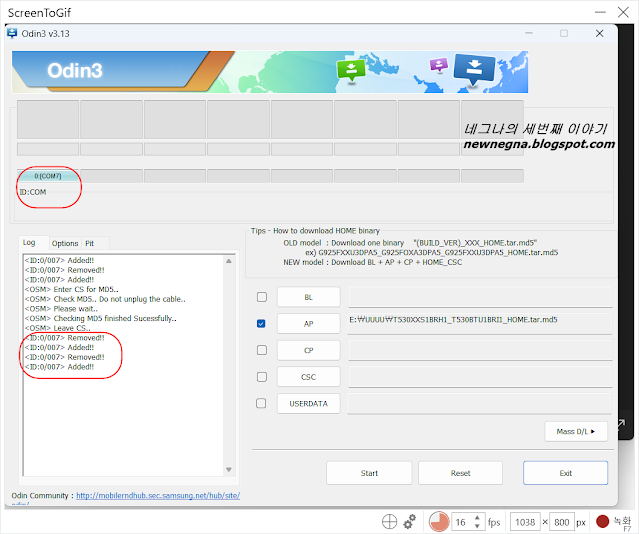Tick the CSC checkbox
This screenshot has height=534, width=639.
click(x=262, y=377)
